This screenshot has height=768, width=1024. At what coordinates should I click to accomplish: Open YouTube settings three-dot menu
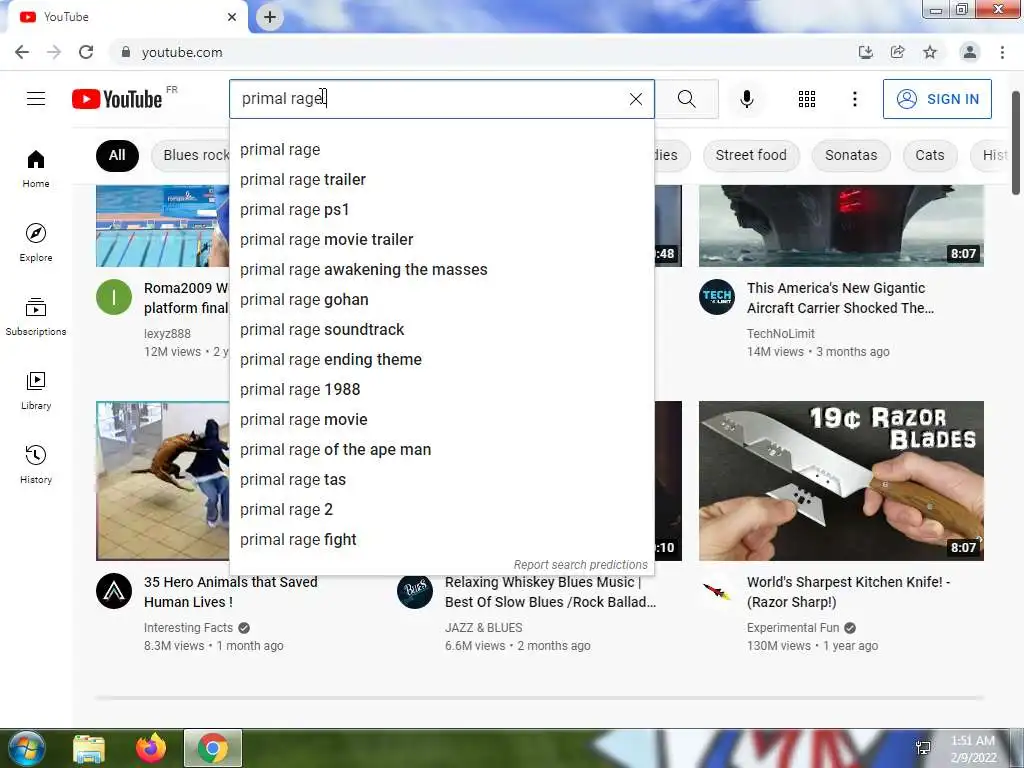click(854, 99)
